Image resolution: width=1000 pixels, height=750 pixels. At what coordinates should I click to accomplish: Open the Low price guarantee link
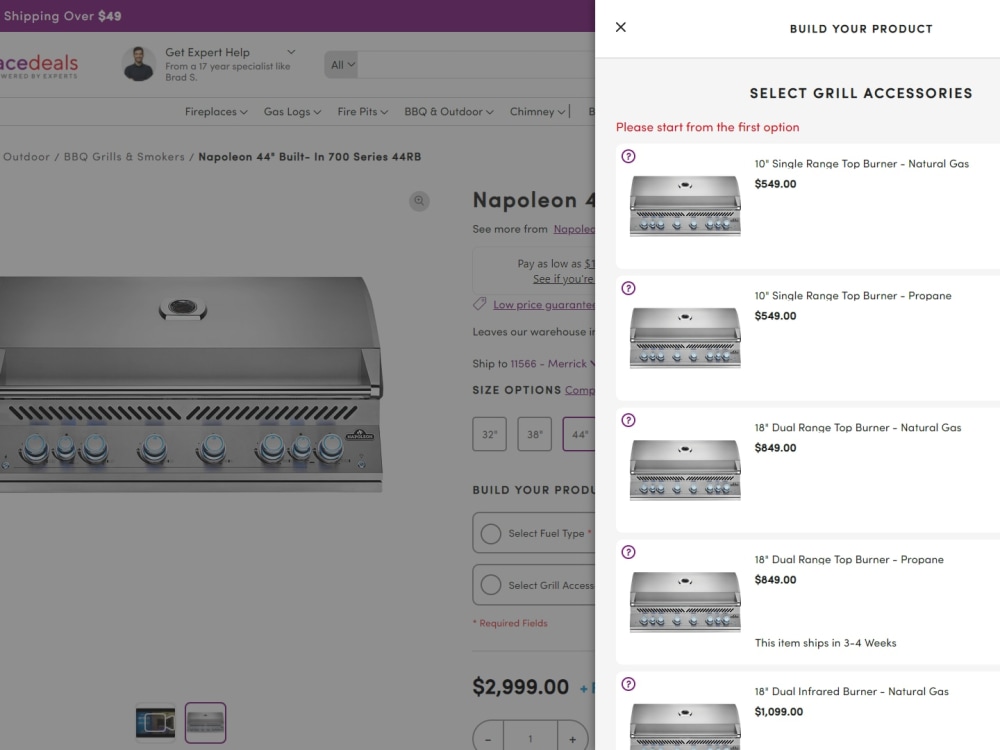point(544,305)
